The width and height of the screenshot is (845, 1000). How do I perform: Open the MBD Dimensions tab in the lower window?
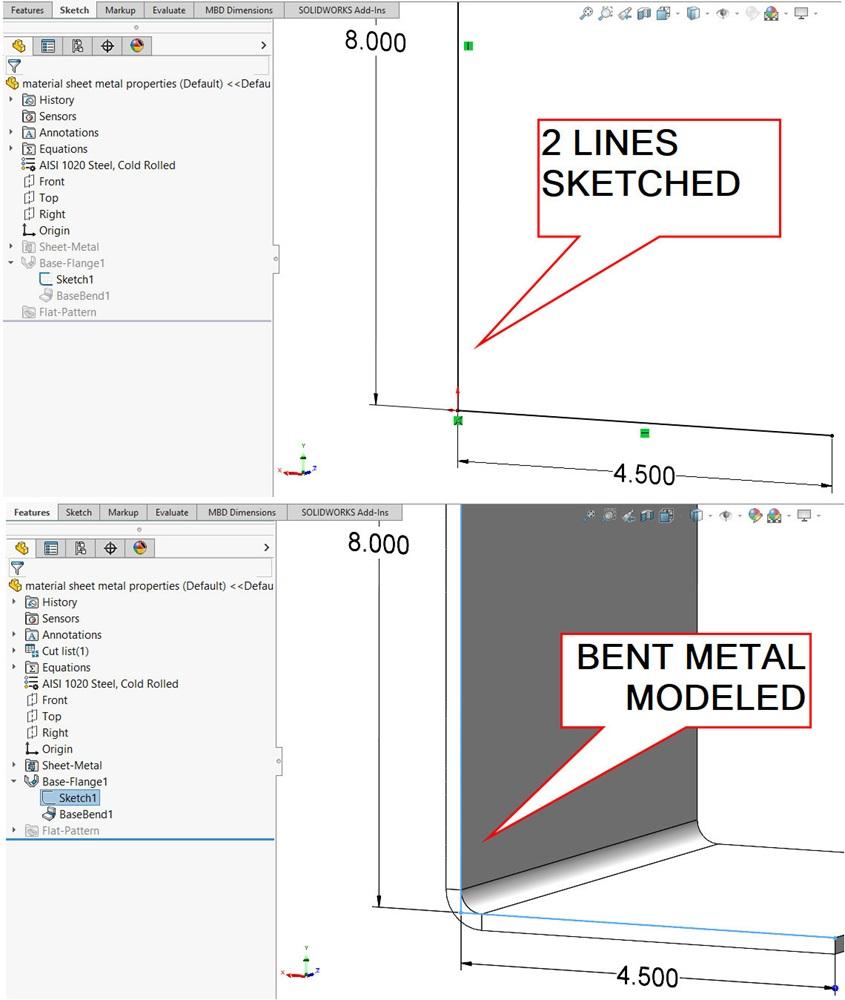tap(241, 512)
